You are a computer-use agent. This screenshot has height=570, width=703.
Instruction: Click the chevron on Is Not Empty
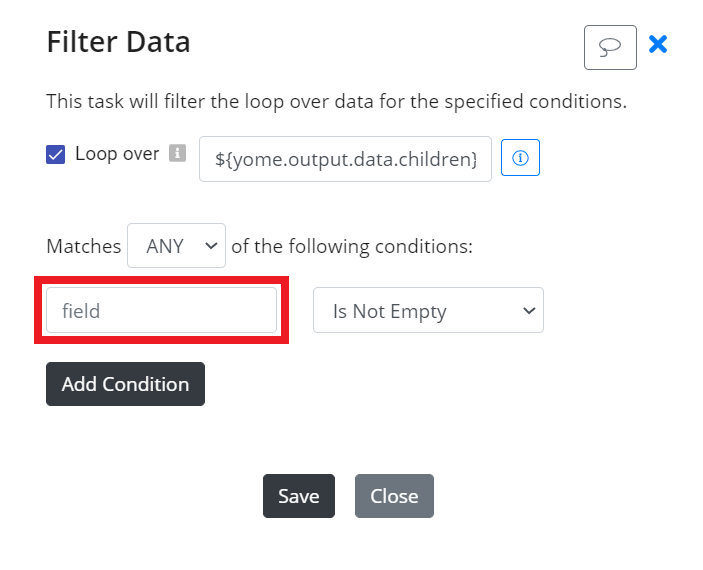coord(529,310)
